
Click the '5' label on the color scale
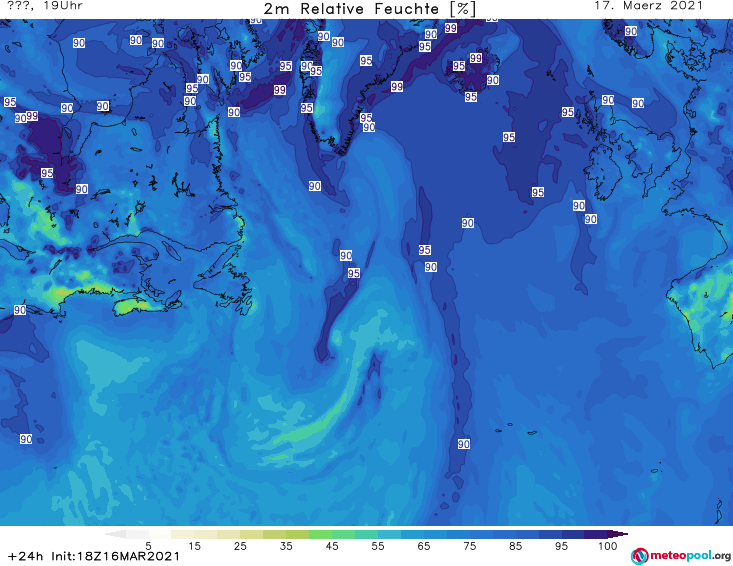click(x=148, y=546)
